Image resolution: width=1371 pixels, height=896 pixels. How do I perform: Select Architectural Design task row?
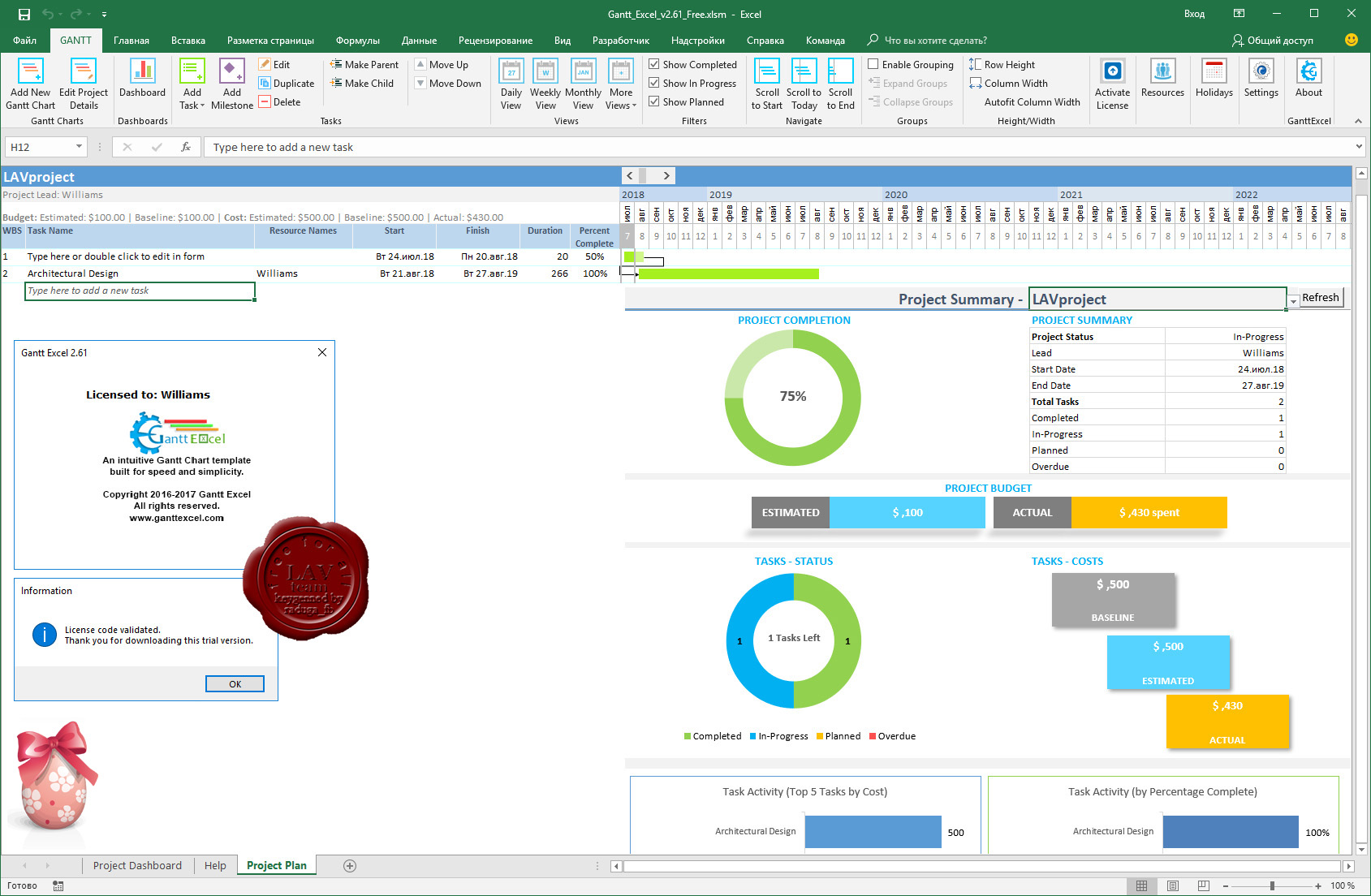309,274
